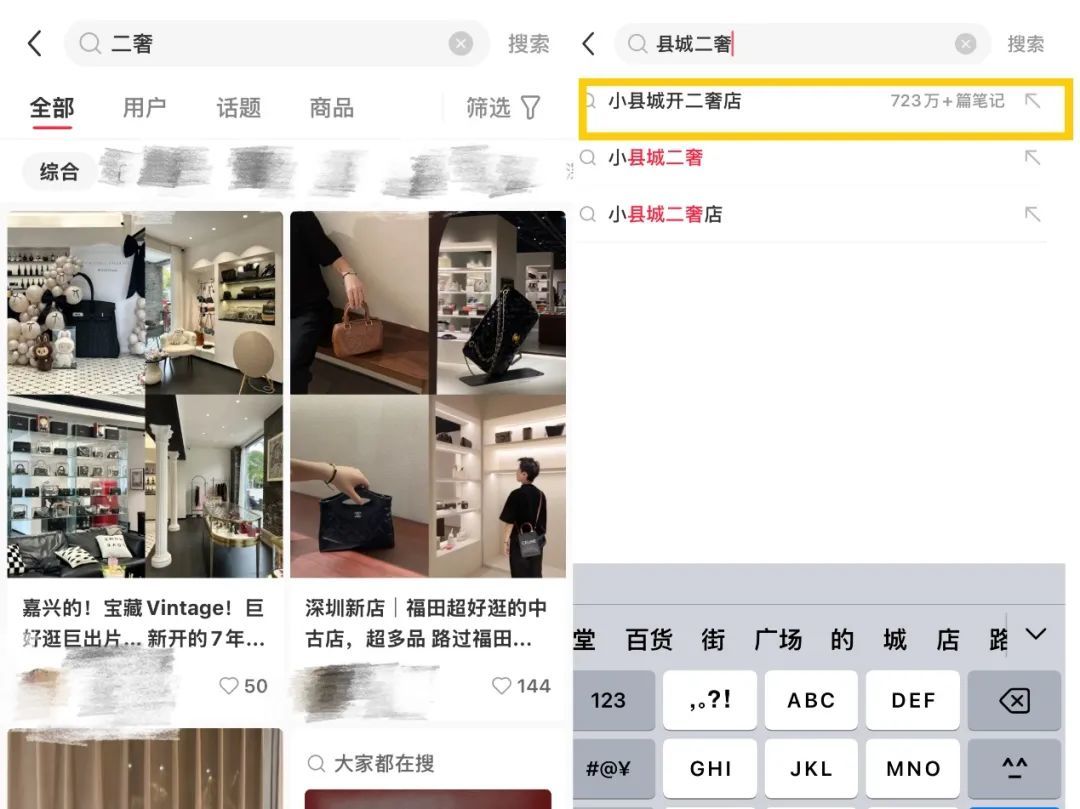Clear the 二奢 search field text
Viewport: 1080px width, 809px height.
(x=461, y=44)
